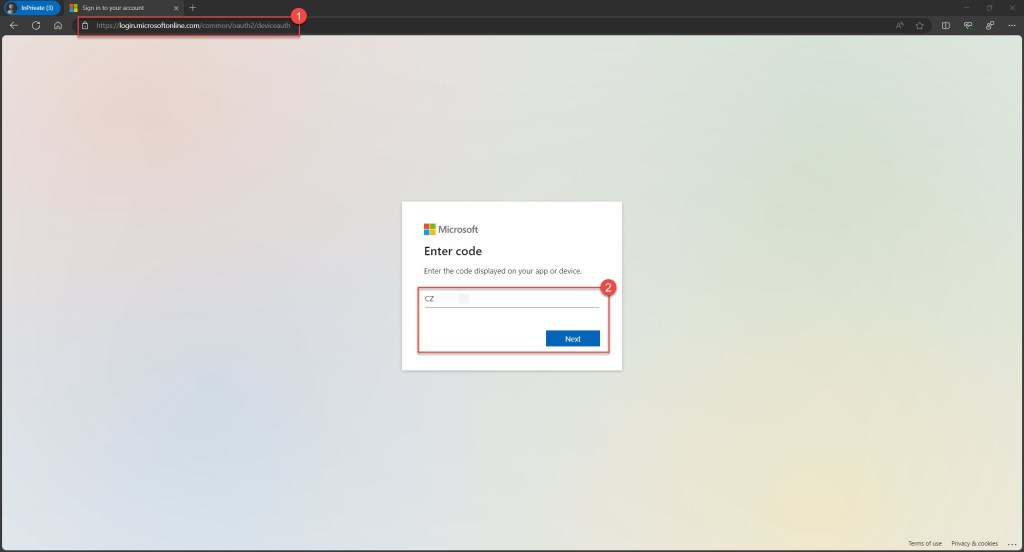The height and width of the screenshot is (552, 1024).
Task: Open Browser essentials heart icon
Action: (968, 25)
